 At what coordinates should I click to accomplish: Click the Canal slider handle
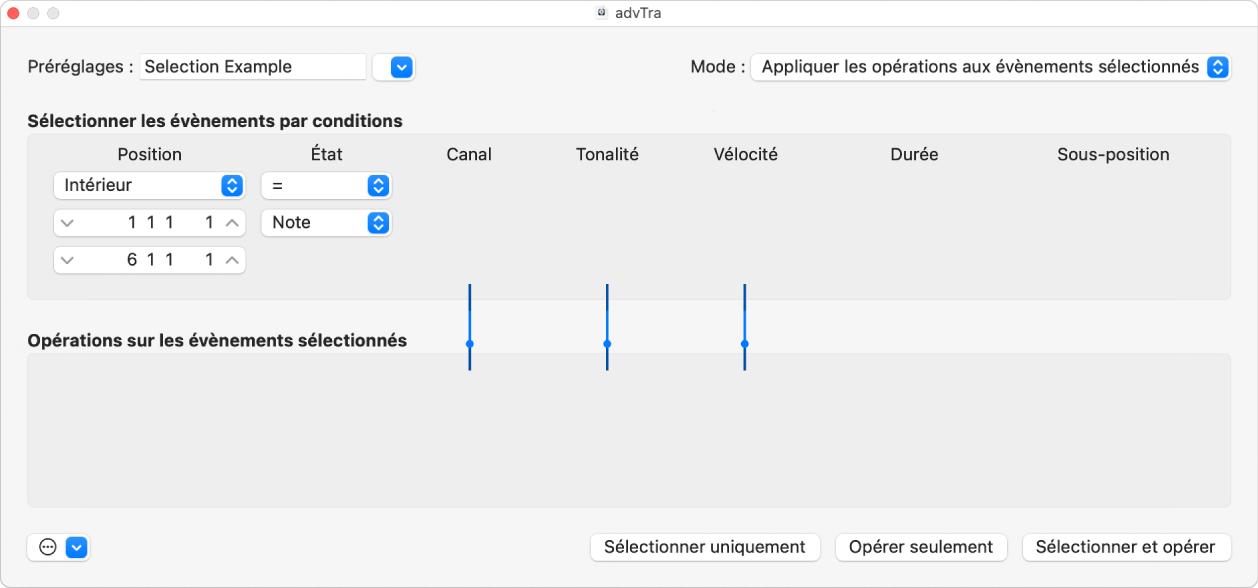pos(468,345)
